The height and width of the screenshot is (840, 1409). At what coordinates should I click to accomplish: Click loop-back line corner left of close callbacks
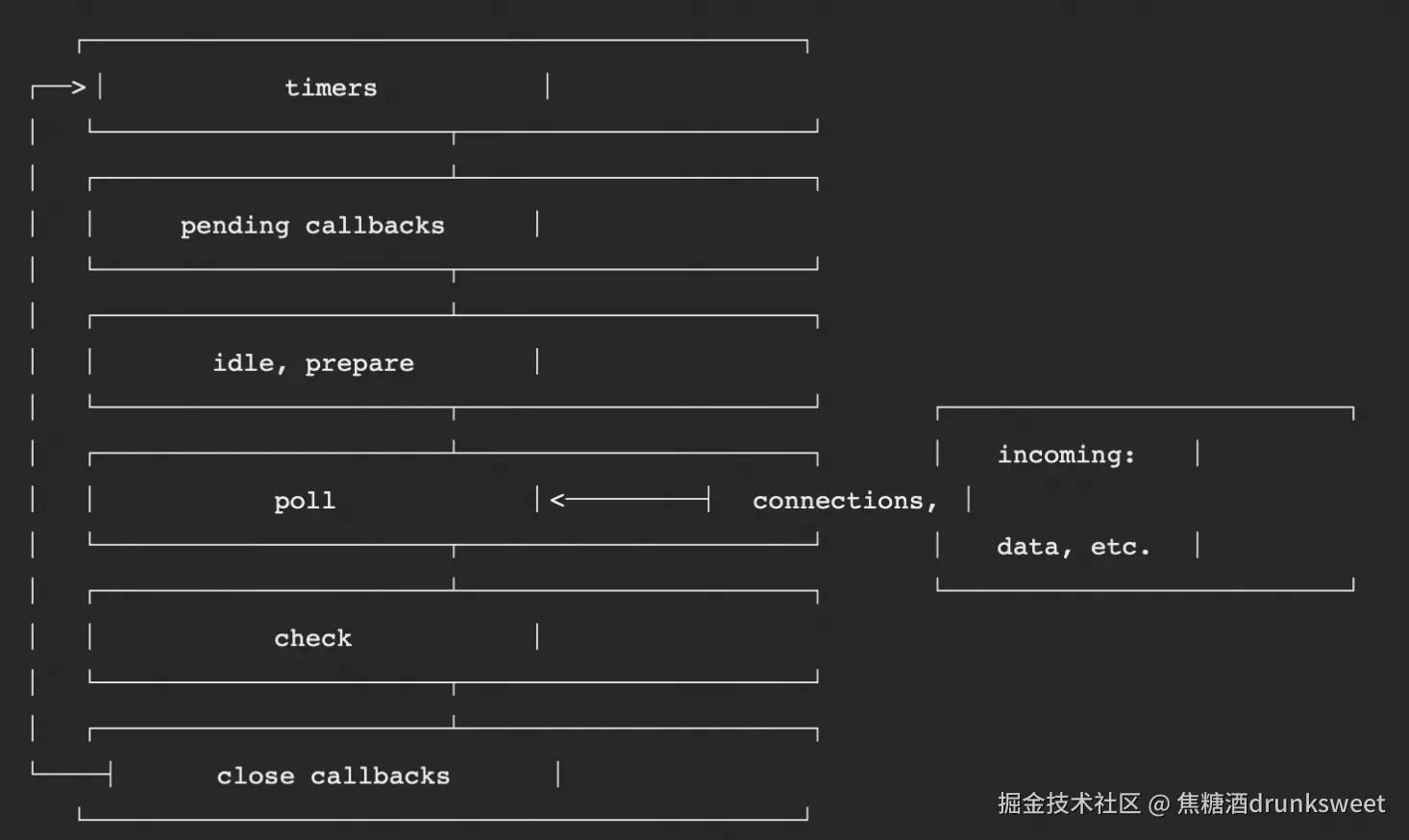pyautogui.click(x=35, y=773)
